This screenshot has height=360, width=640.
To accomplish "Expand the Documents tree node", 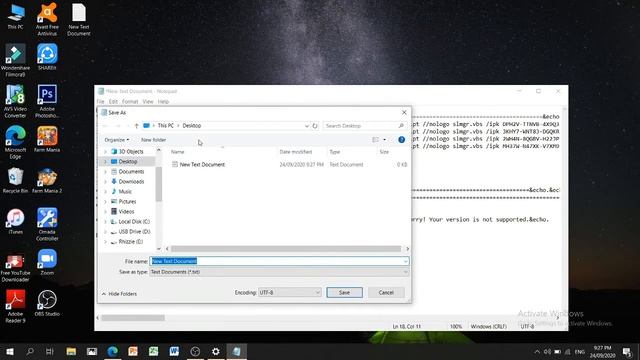I will pos(105,171).
